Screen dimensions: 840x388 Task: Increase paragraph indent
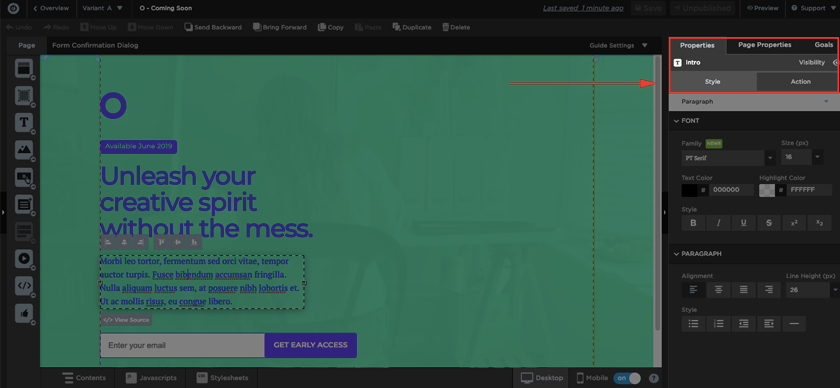(x=769, y=324)
